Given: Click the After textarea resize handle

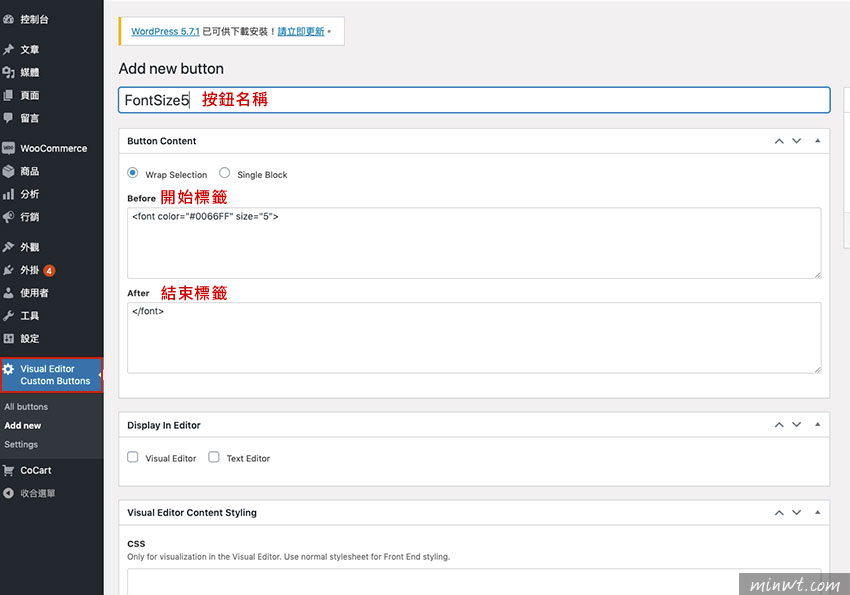Looking at the screenshot, I should 817,370.
